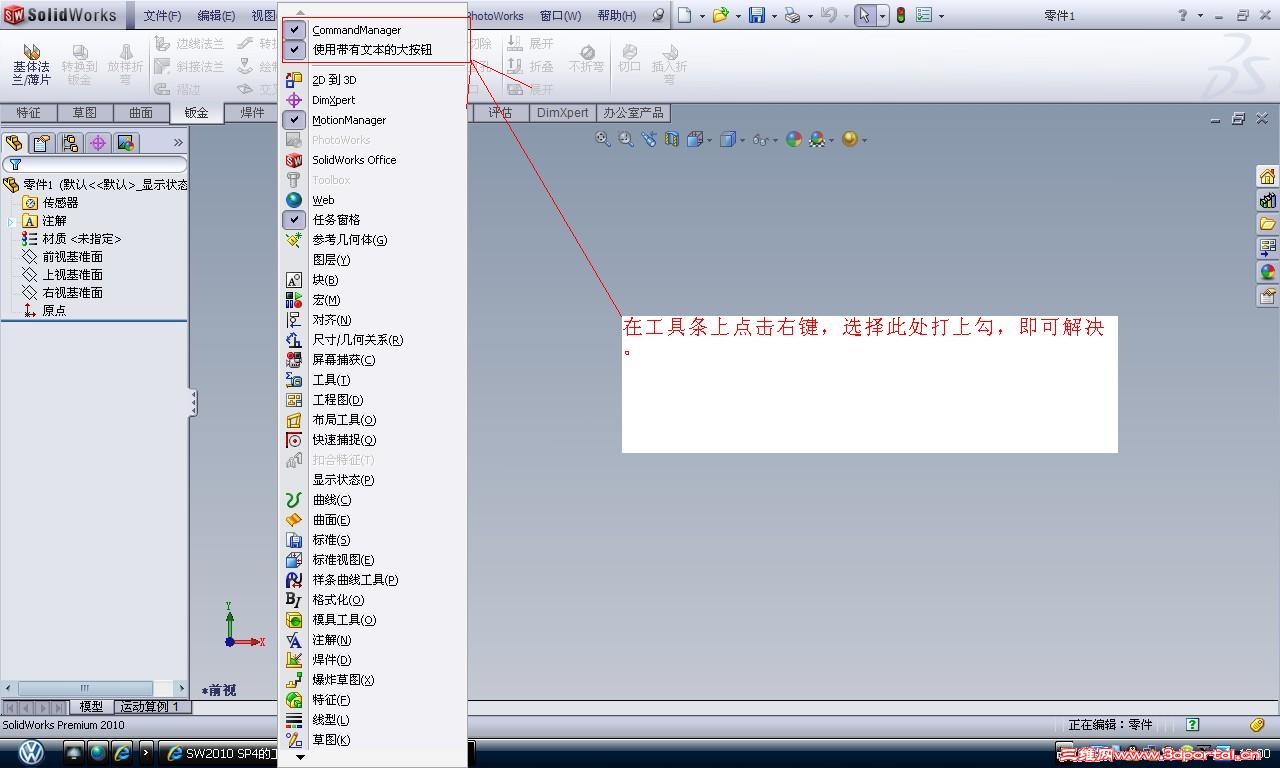Click the Section View icon in view toolbar
1280x768 pixels.
tap(672, 140)
